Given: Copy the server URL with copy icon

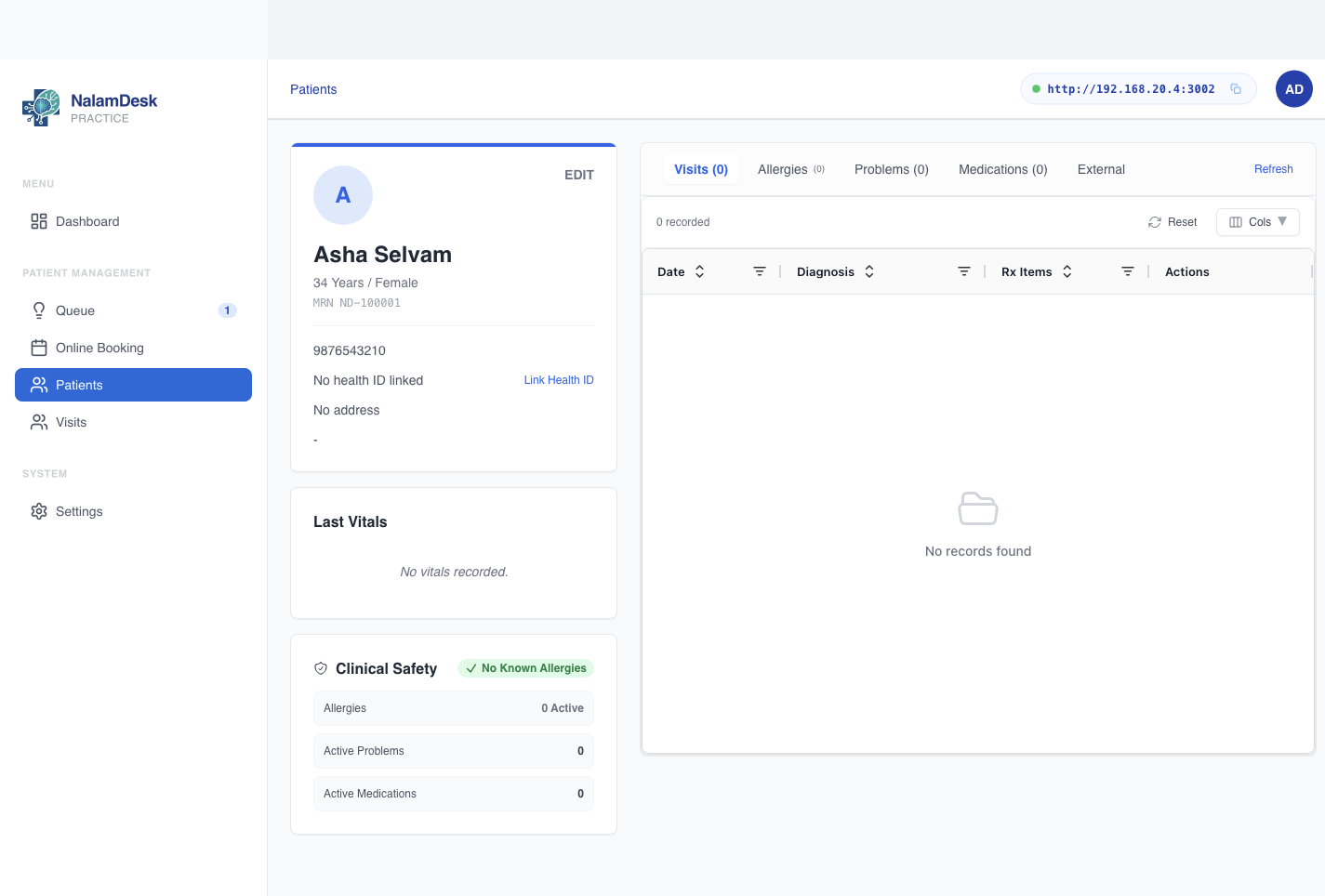Looking at the screenshot, I should [1236, 89].
